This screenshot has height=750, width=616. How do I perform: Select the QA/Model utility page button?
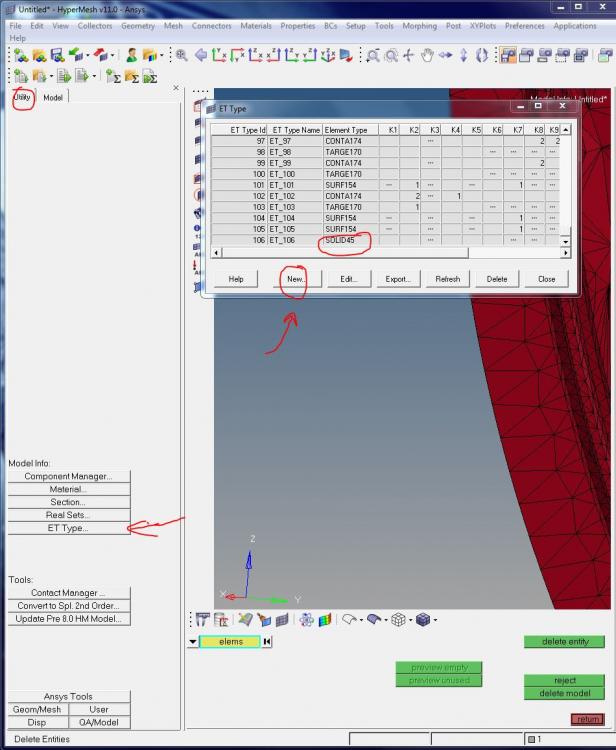point(99,722)
